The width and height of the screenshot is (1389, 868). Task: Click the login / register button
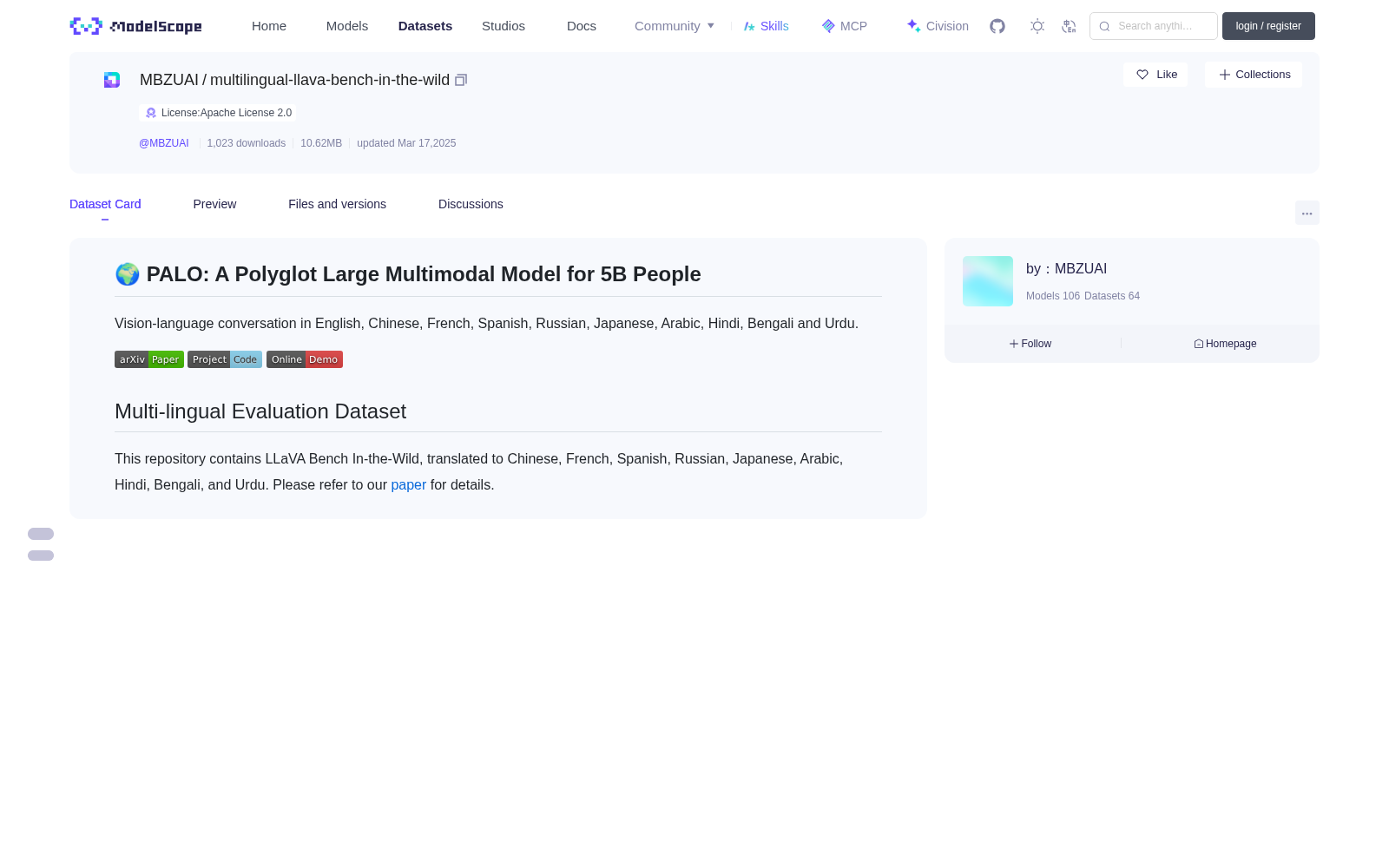point(1268,26)
